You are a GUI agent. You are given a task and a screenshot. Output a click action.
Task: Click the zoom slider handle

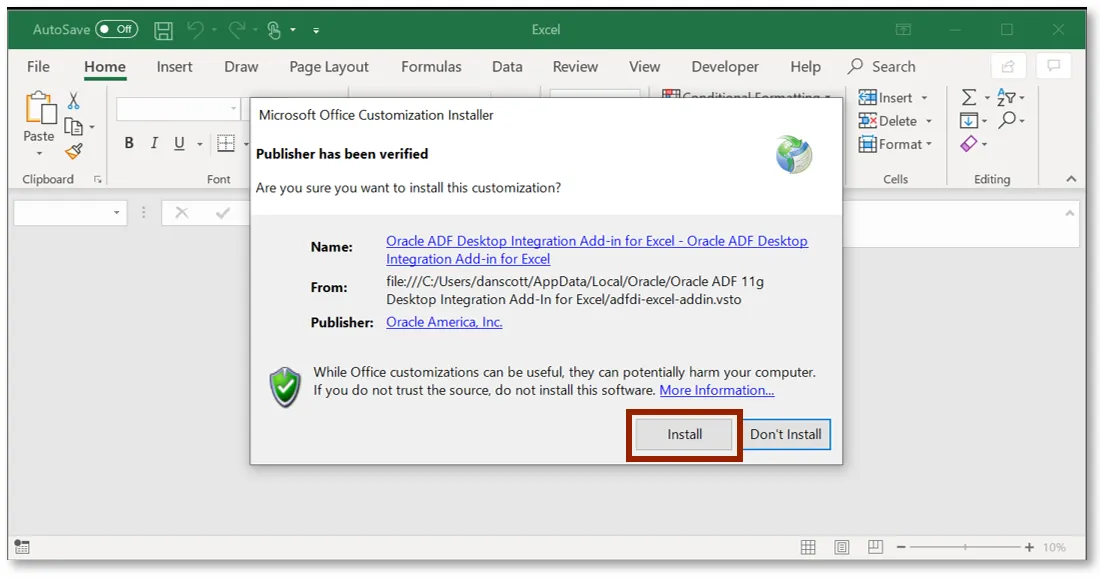pos(965,547)
